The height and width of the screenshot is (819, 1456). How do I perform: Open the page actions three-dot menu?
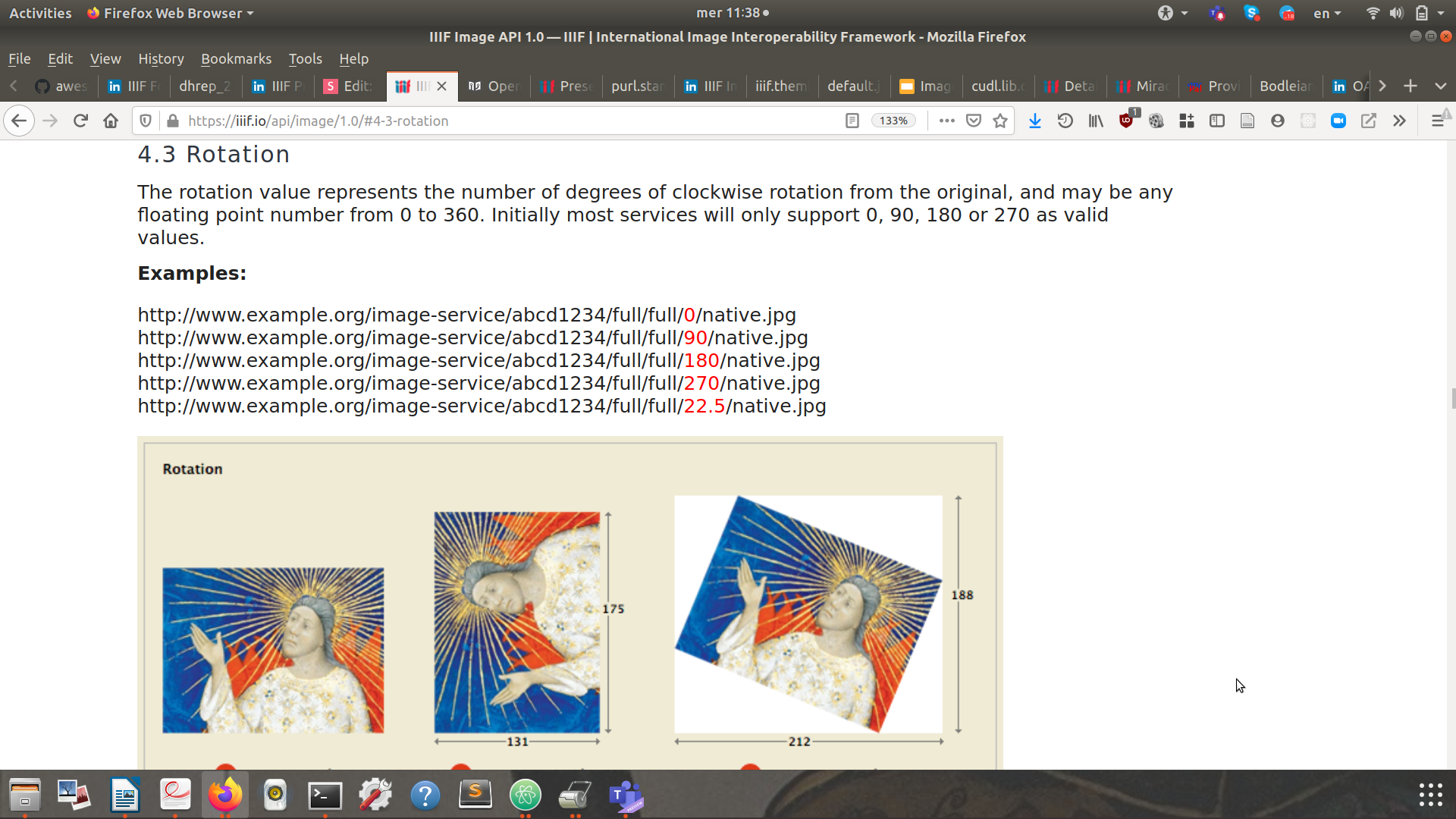pyautogui.click(x=946, y=121)
